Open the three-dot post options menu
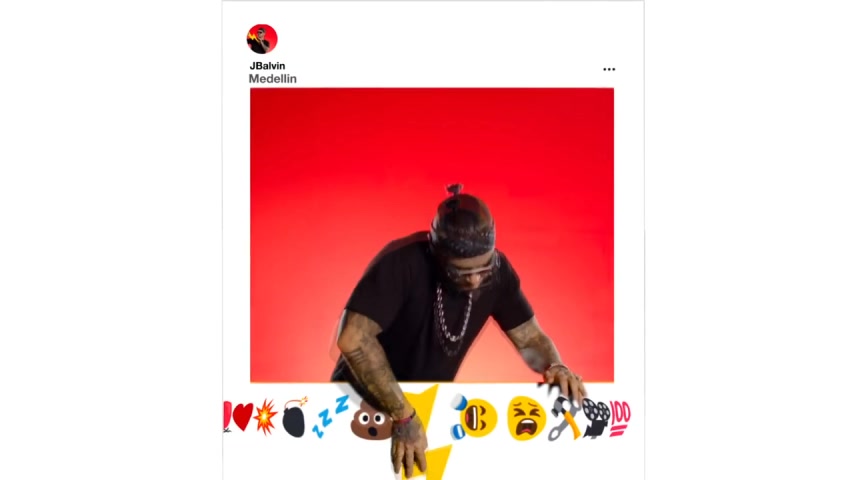 (x=609, y=69)
